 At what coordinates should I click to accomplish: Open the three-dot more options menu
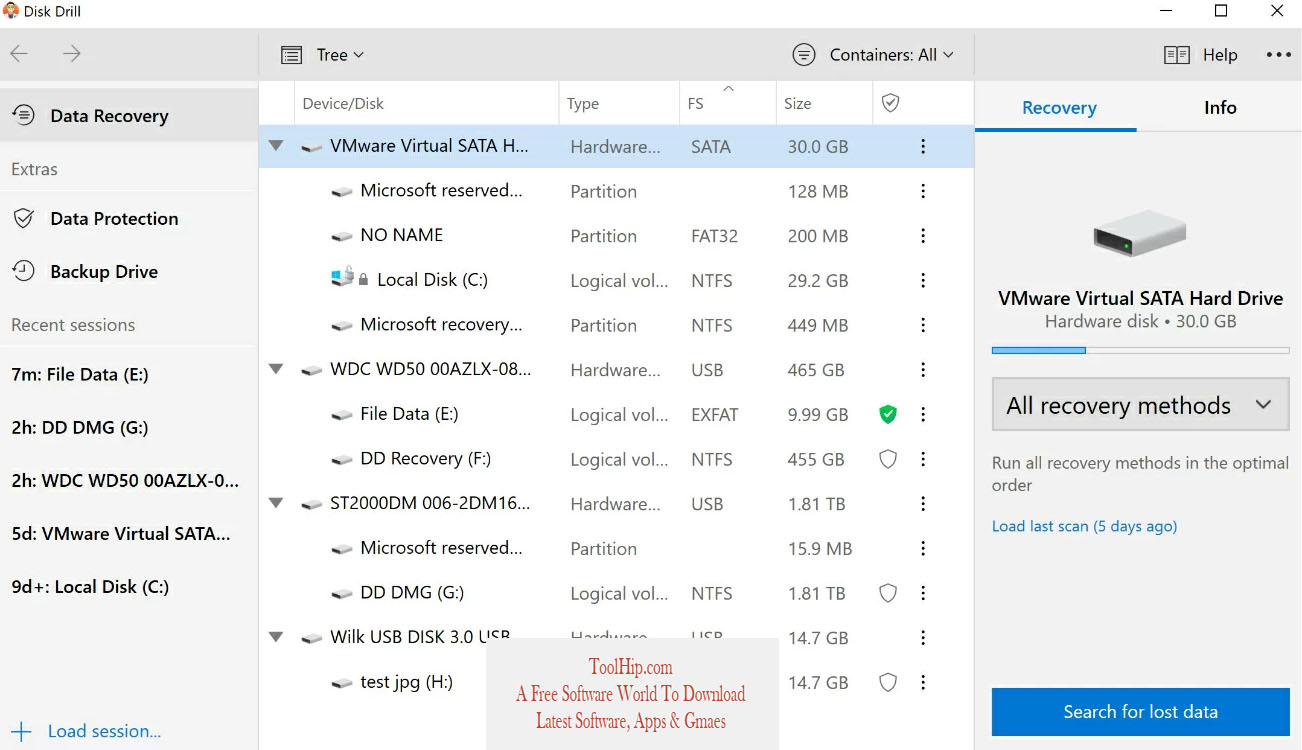(1279, 55)
